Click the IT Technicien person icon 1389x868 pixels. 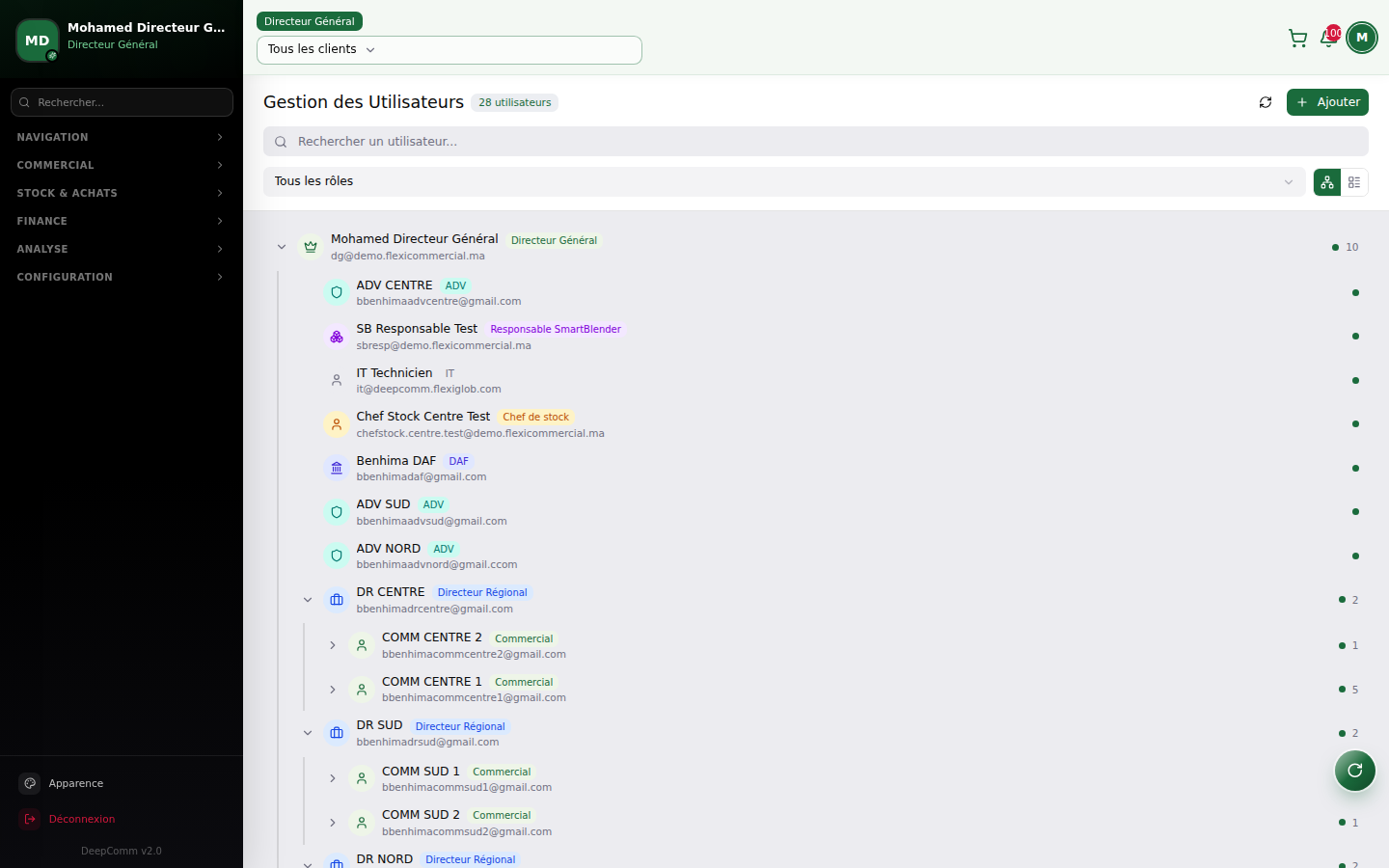pyautogui.click(x=337, y=380)
